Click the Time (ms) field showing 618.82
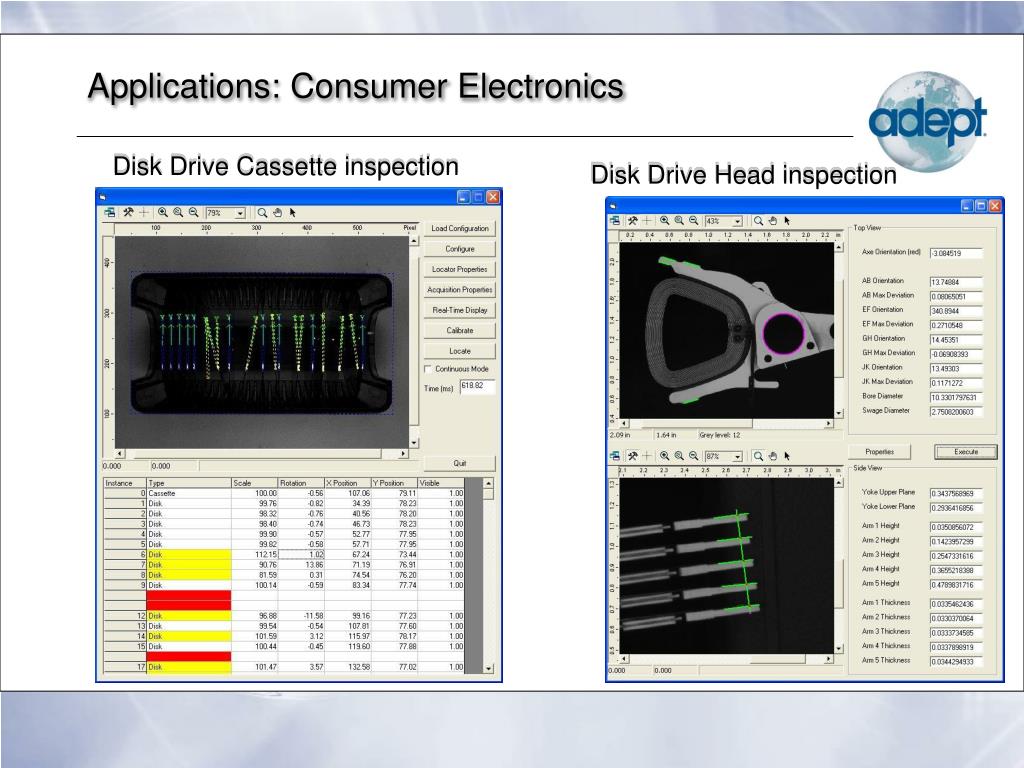The width and height of the screenshot is (1024, 768). (477, 387)
